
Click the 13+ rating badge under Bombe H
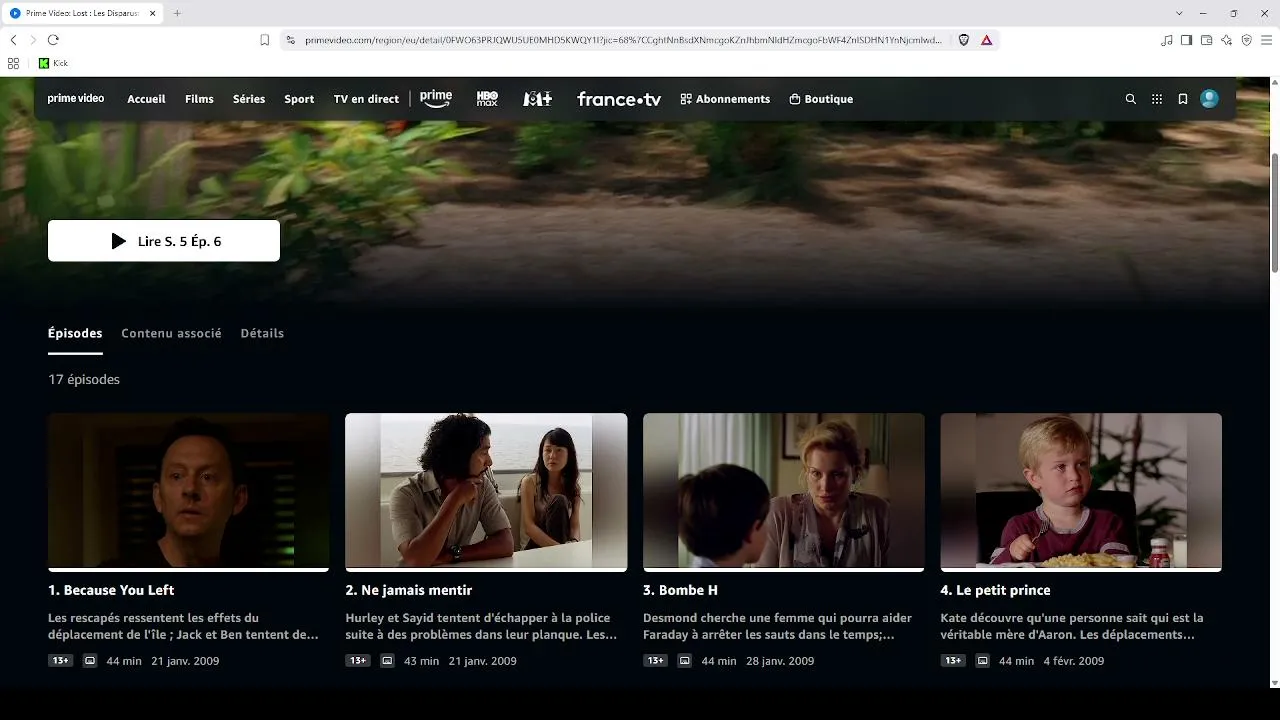coord(655,661)
